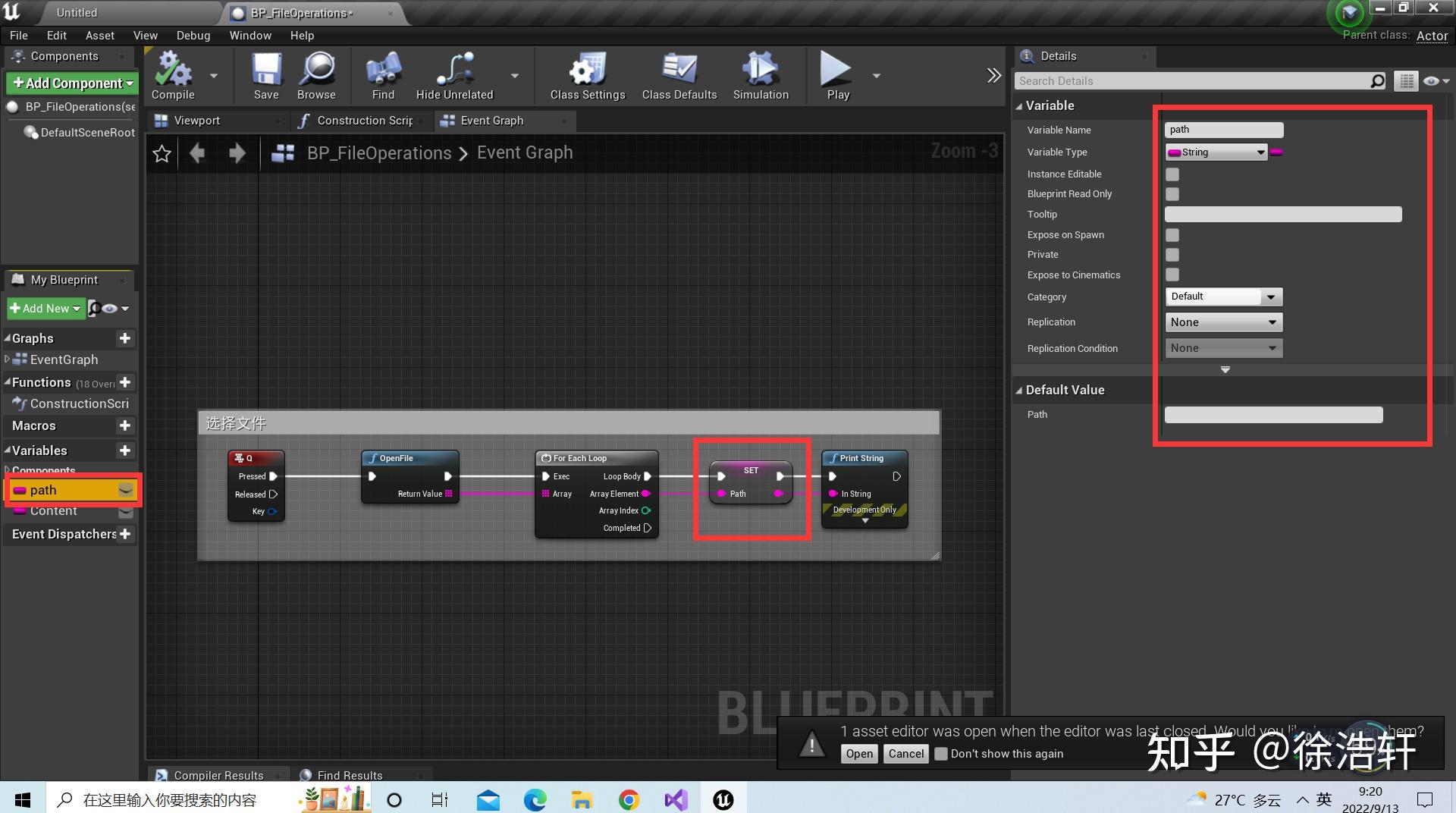Expand the Functions section in My Blueprint

click(x=8, y=382)
